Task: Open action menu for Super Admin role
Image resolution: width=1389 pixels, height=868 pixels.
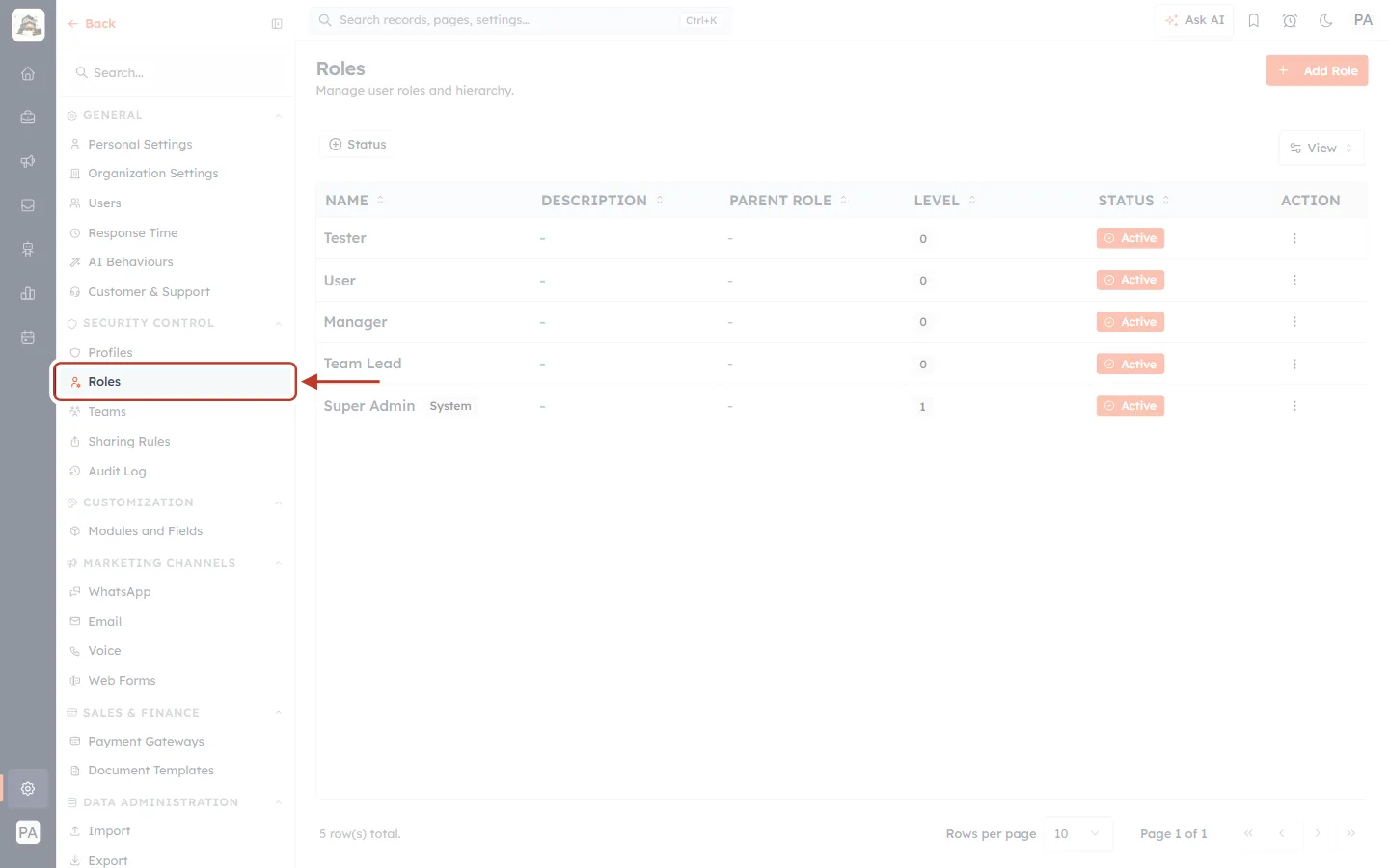Action: 1294,406
